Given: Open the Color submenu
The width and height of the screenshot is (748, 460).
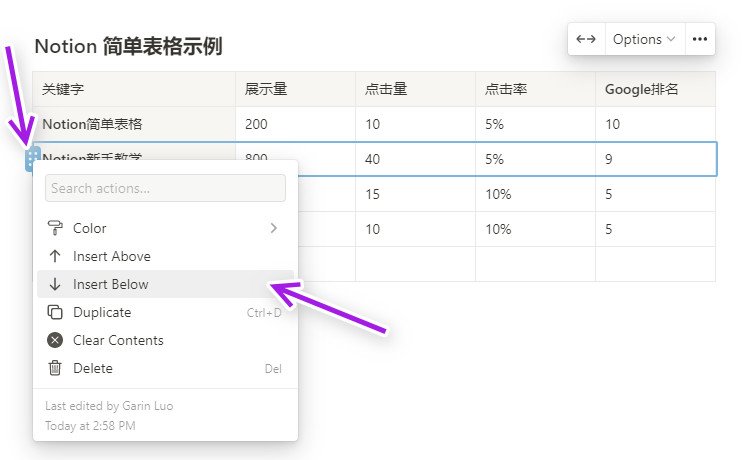Looking at the screenshot, I should 165,228.
